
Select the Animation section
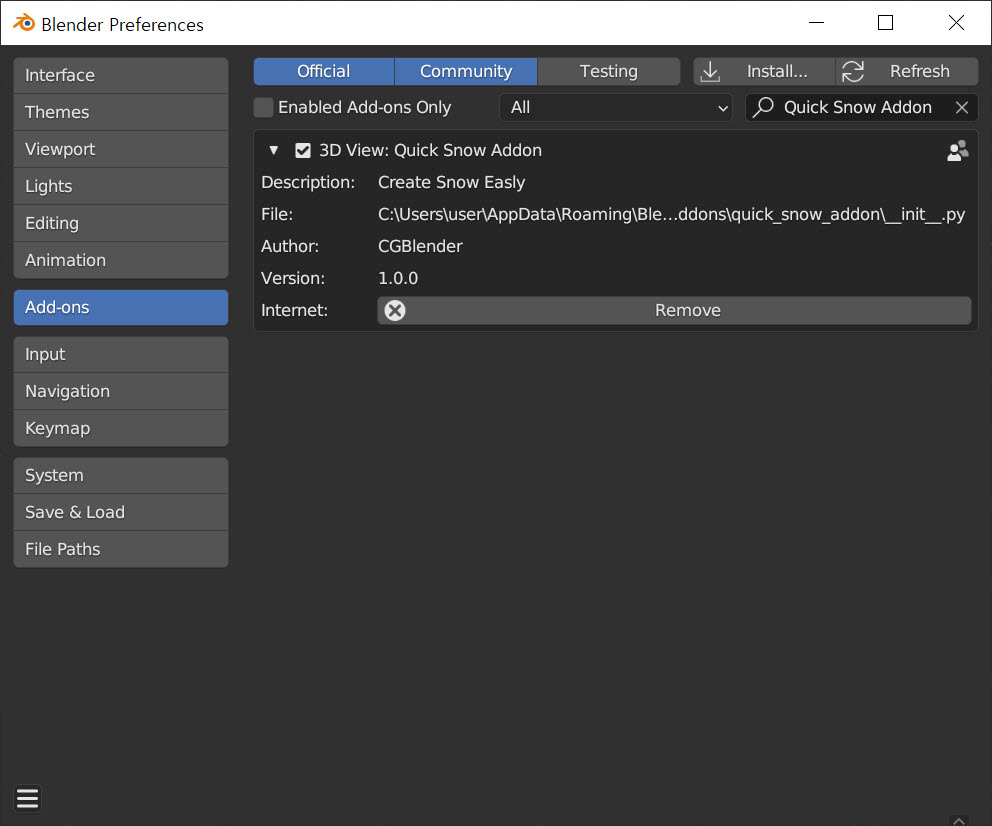coord(121,261)
